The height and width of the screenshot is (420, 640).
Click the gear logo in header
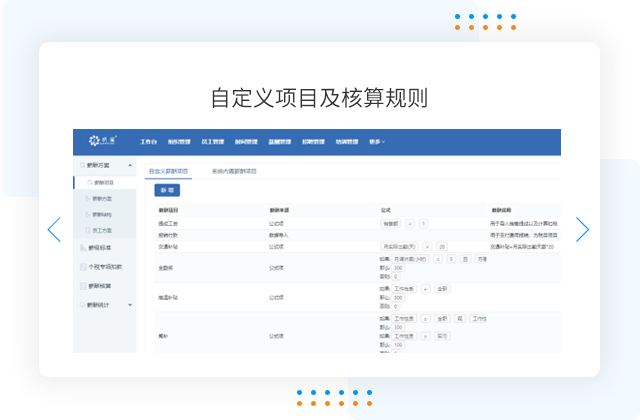(x=96, y=141)
